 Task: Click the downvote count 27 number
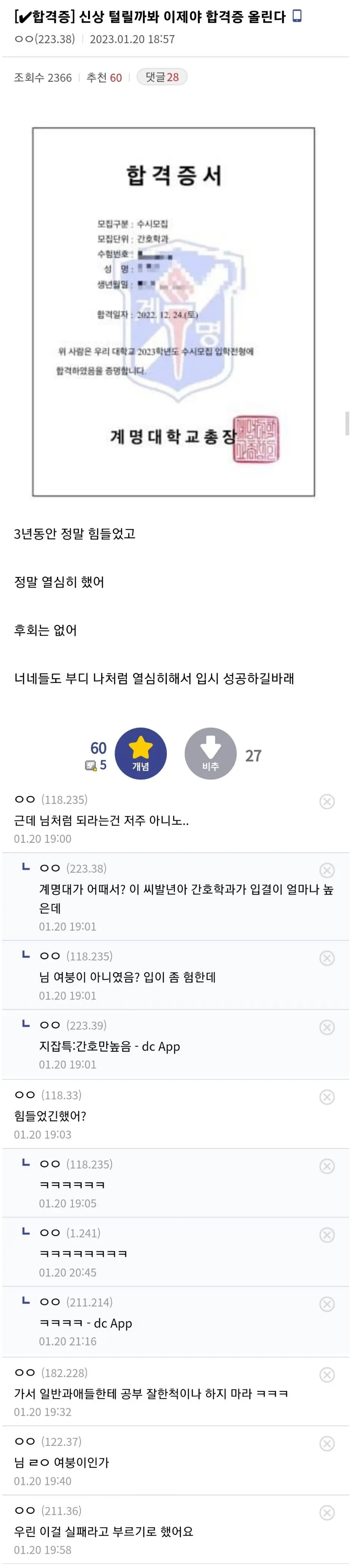click(253, 755)
